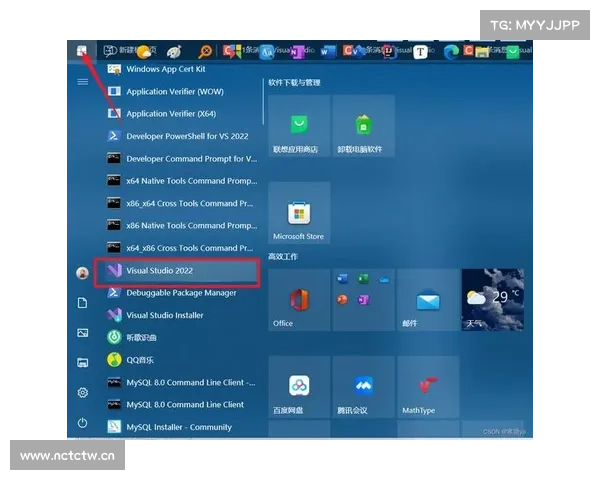Open the 联想应用商店 tile
This screenshot has height=480, width=600.
[299, 126]
